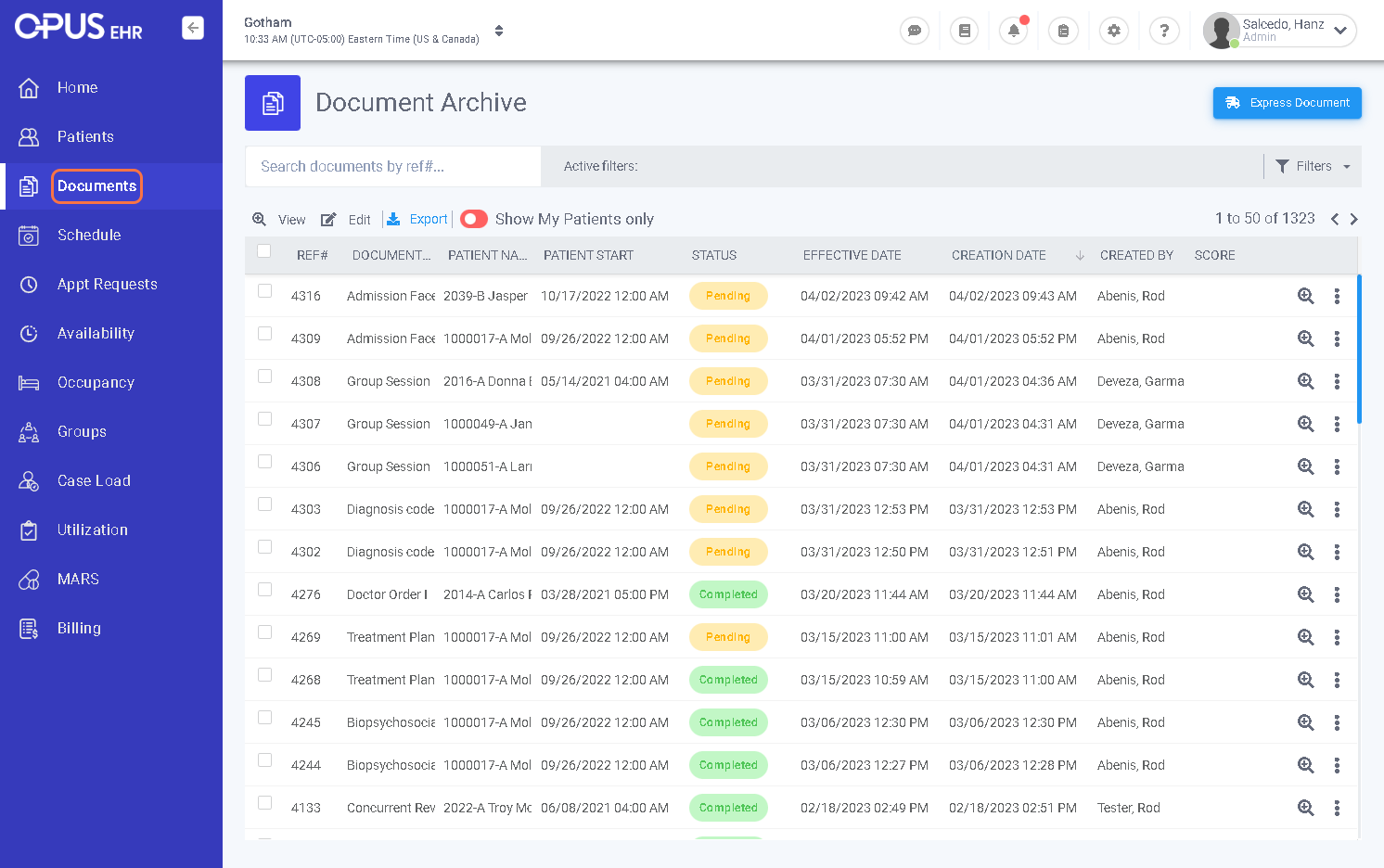
Task: Click the search documents by ref# field
Action: (x=393, y=166)
